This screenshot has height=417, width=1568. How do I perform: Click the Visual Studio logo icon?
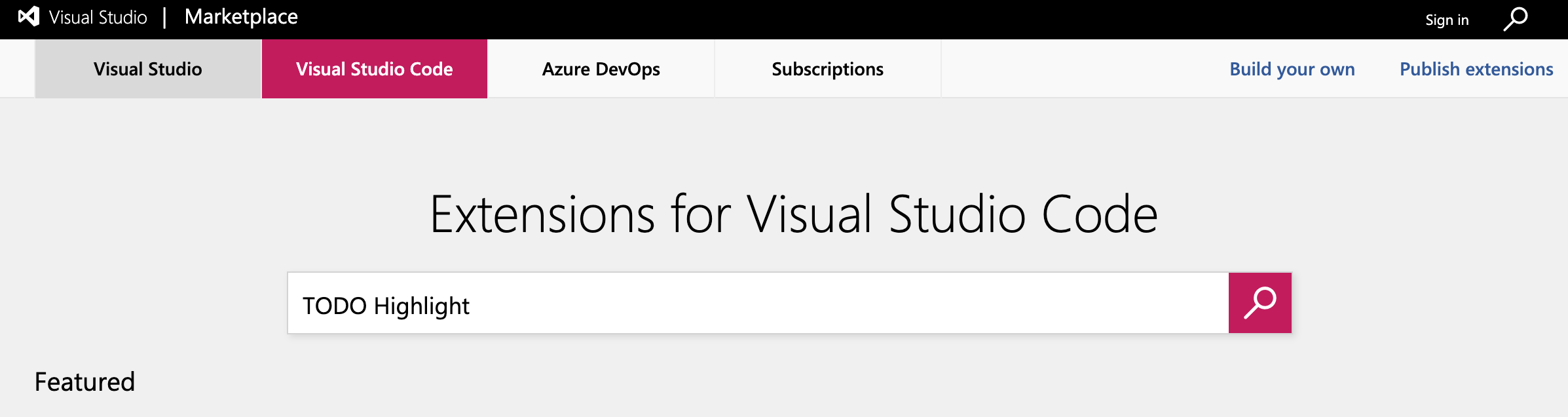pyautogui.click(x=29, y=16)
